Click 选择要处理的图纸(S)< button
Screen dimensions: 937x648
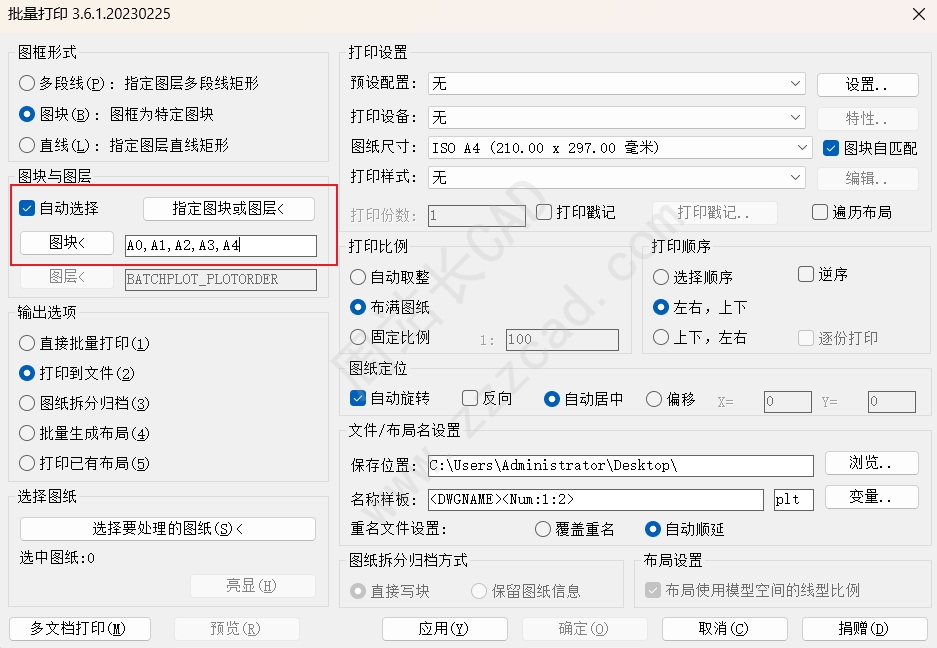pos(168,528)
